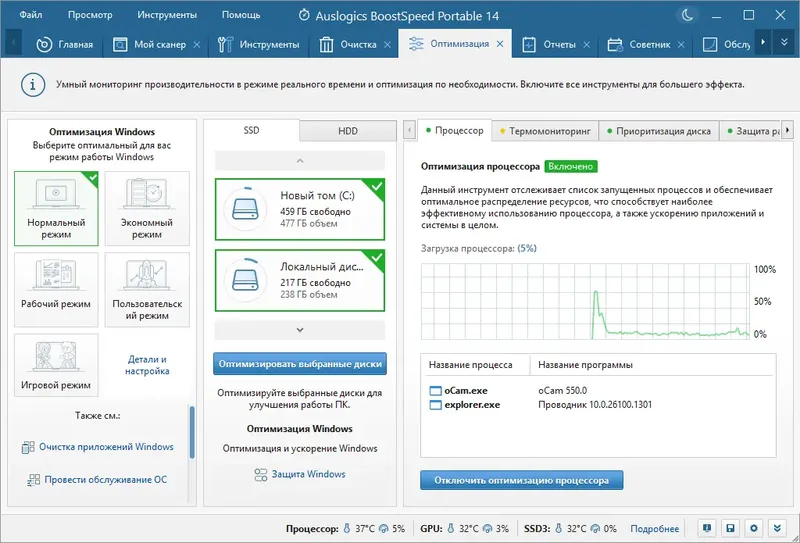This screenshot has width=800, height=543.
Task: Open the Отчеты tab
Action: (549, 44)
